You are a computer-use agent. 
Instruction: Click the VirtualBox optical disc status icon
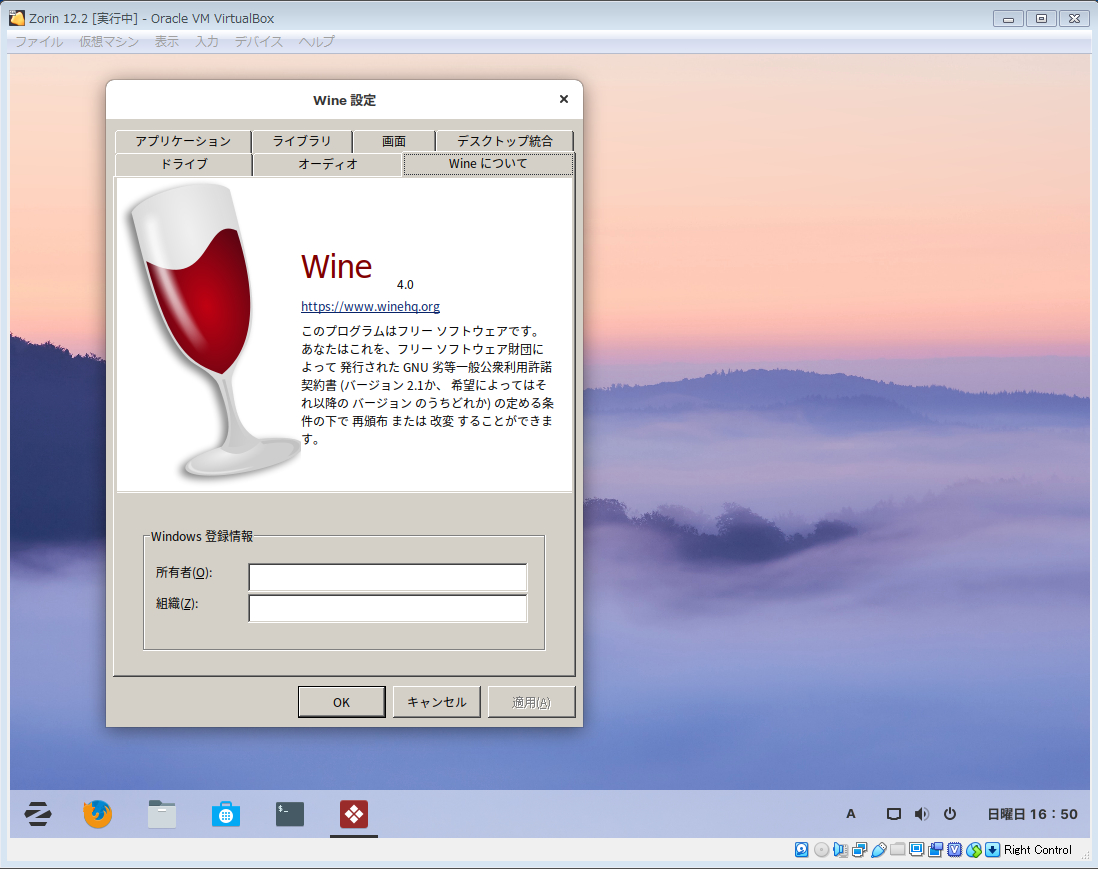(821, 849)
